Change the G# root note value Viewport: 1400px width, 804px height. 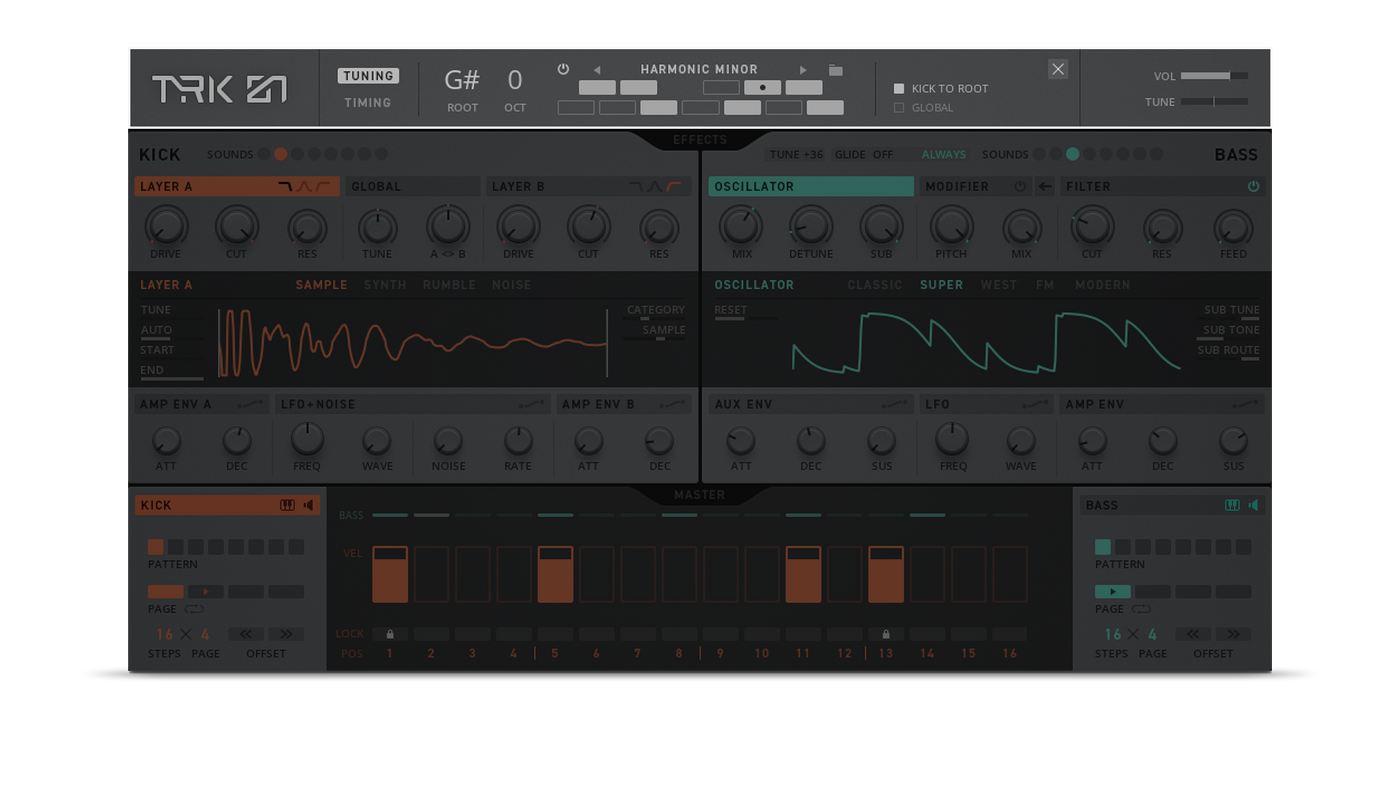(x=462, y=80)
